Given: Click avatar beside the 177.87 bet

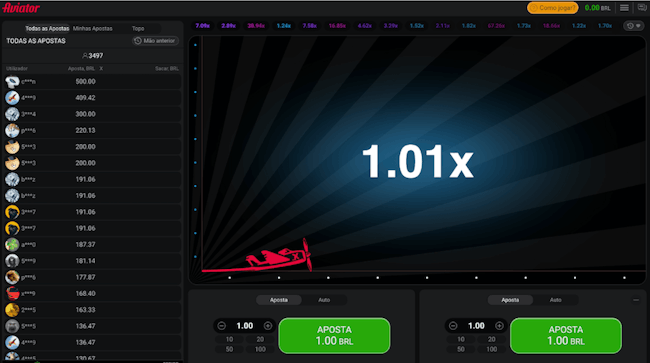Looking at the screenshot, I should 12,277.
